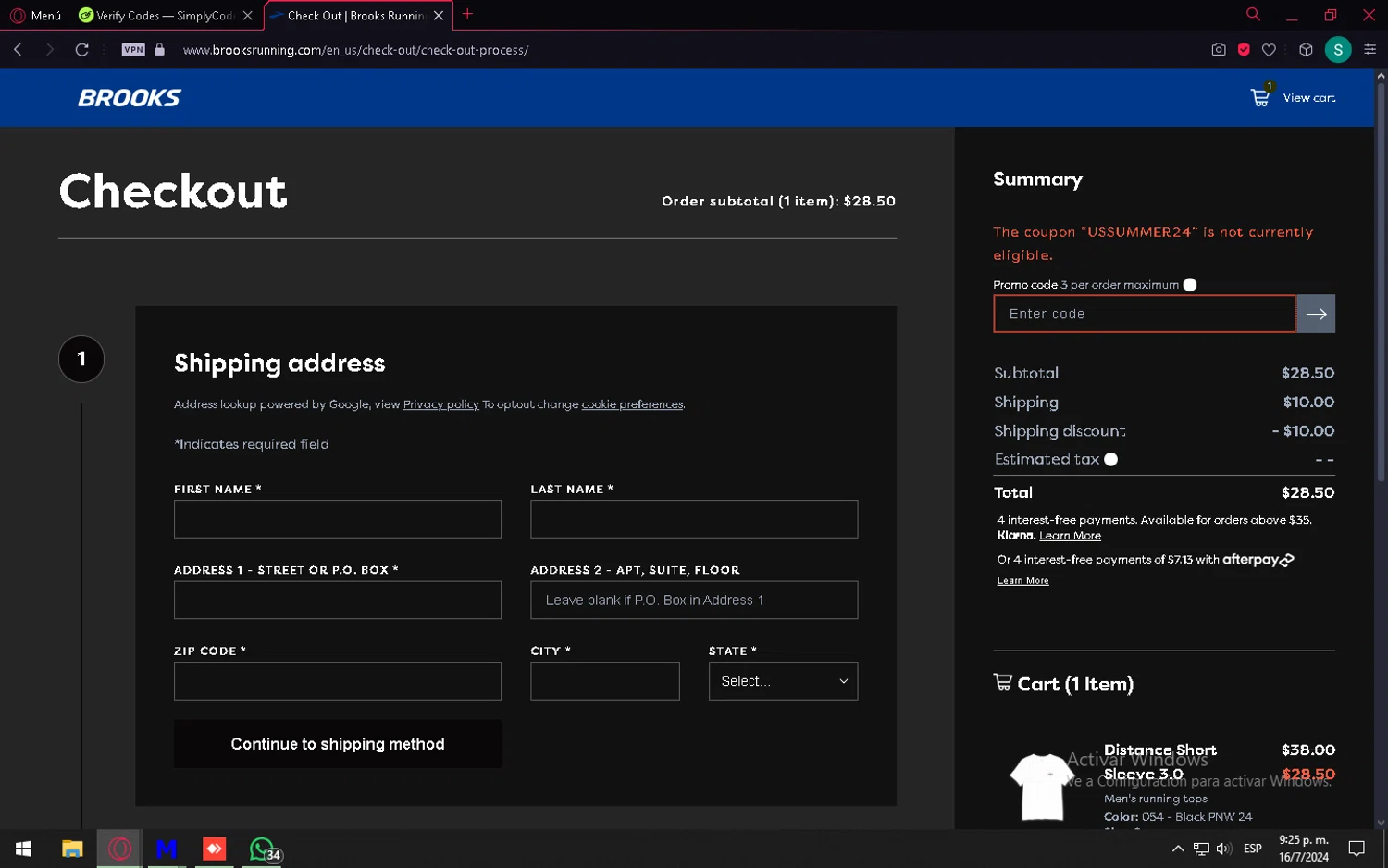This screenshot has height=868, width=1388.
Task: Click the heart bookmark icon in address bar
Action: click(x=1269, y=50)
